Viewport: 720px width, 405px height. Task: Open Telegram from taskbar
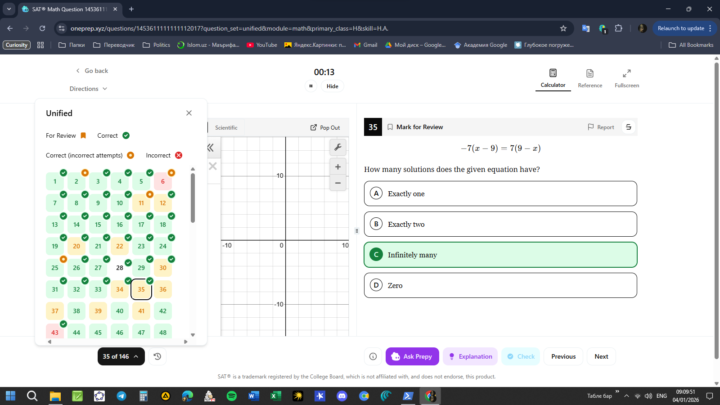pyautogui.click(x=121, y=396)
